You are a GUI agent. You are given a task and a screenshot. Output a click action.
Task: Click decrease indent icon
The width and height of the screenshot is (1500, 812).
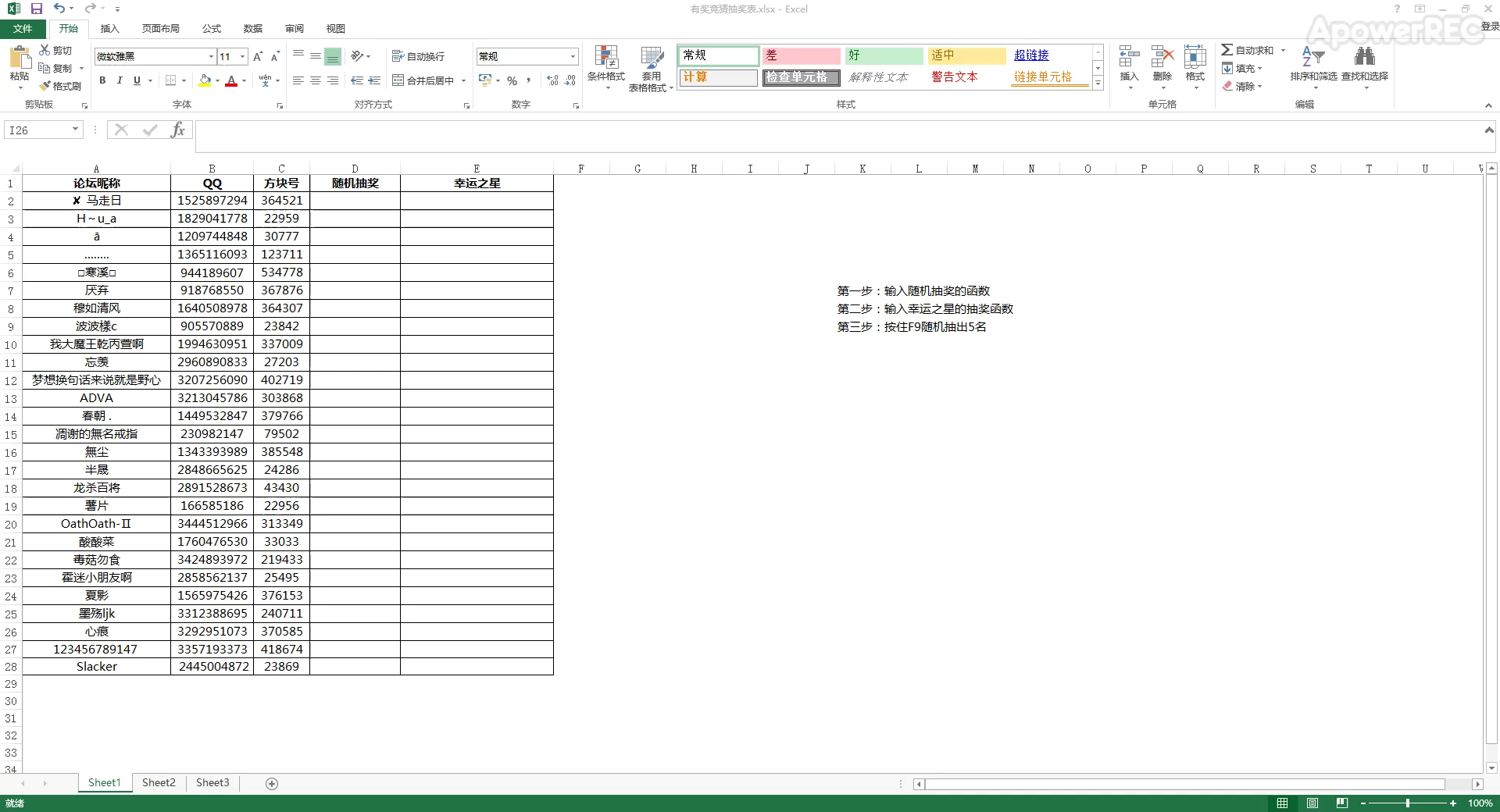tap(357, 80)
